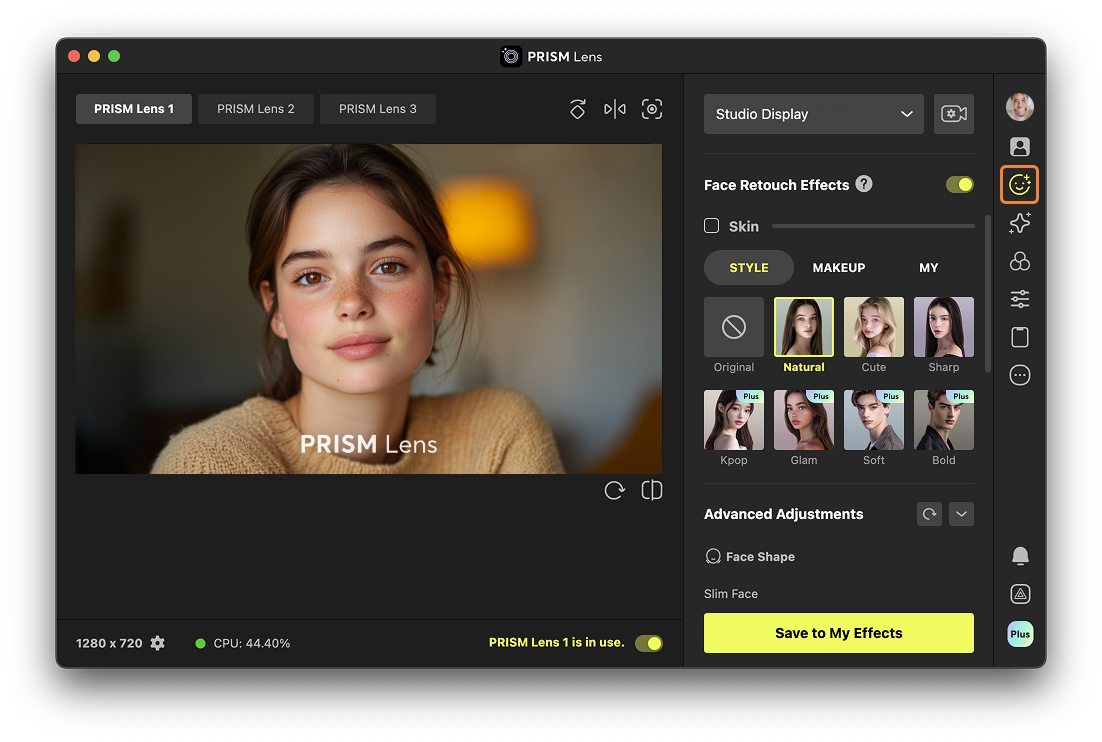The height and width of the screenshot is (742, 1102).
Task: Click the compare split view icon
Action: click(x=652, y=490)
